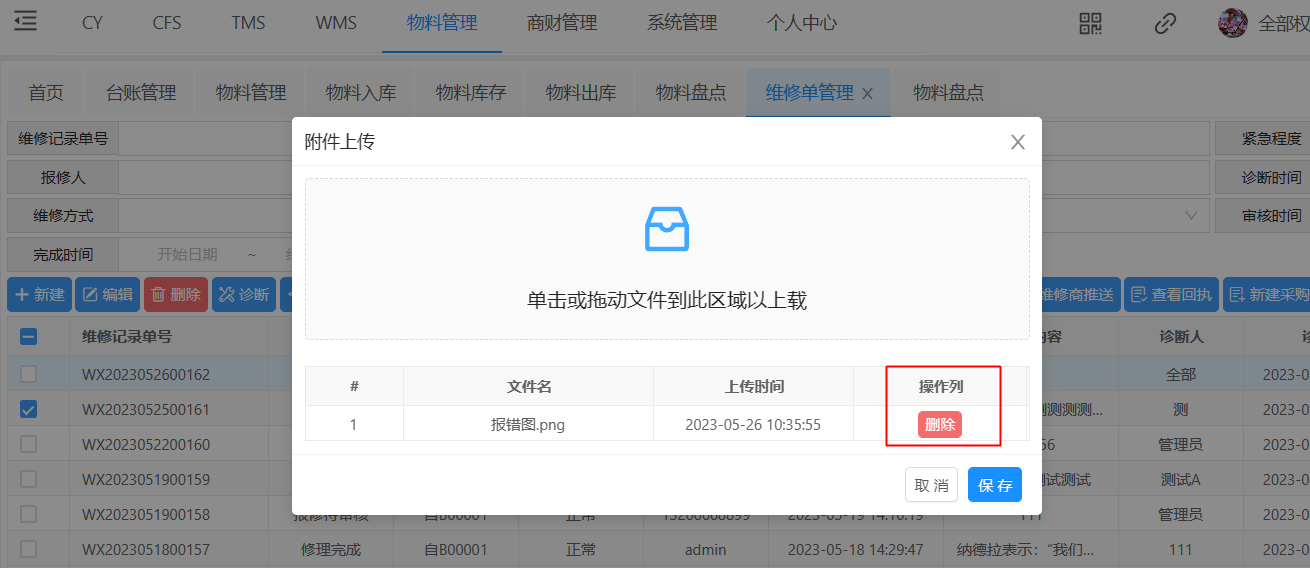Click the link chain icon in header
1310x568 pixels.
point(1165,23)
